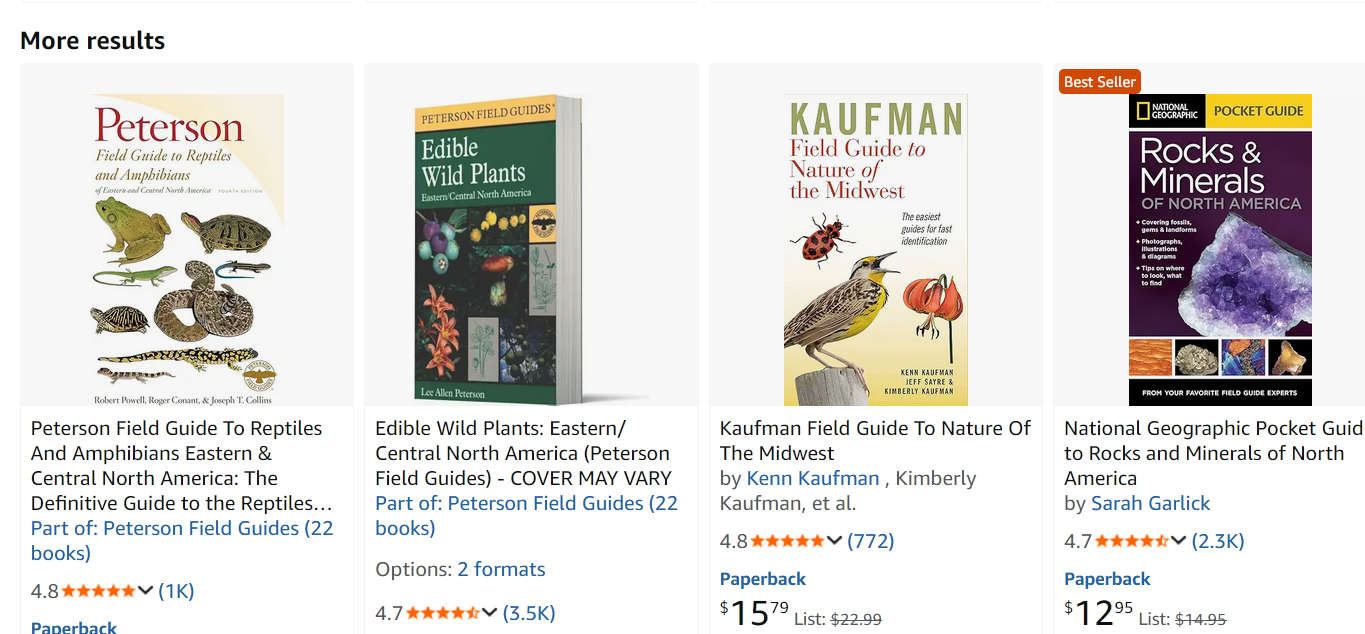Click star rating icons for Edible Wild Plants
The width and height of the screenshot is (1365, 634).
click(442, 613)
